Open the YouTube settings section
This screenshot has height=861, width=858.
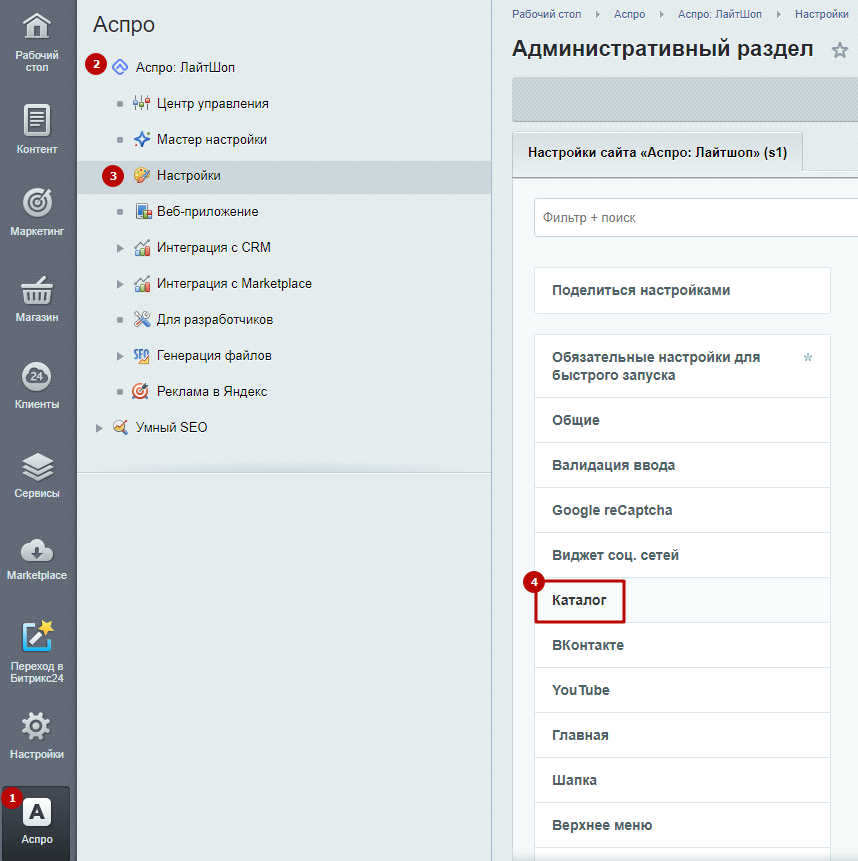point(682,690)
